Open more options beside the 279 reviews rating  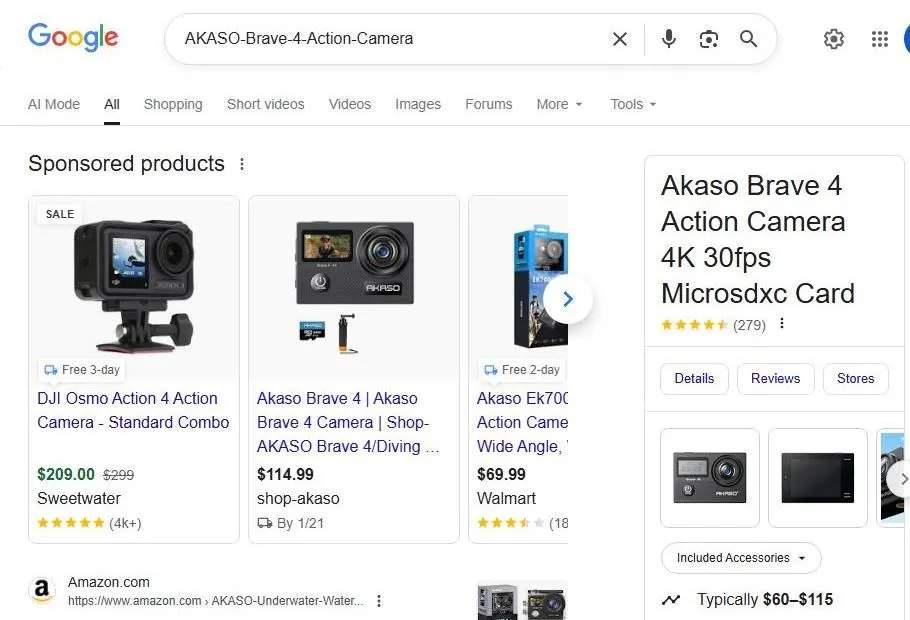pyautogui.click(x=782, y=323)
